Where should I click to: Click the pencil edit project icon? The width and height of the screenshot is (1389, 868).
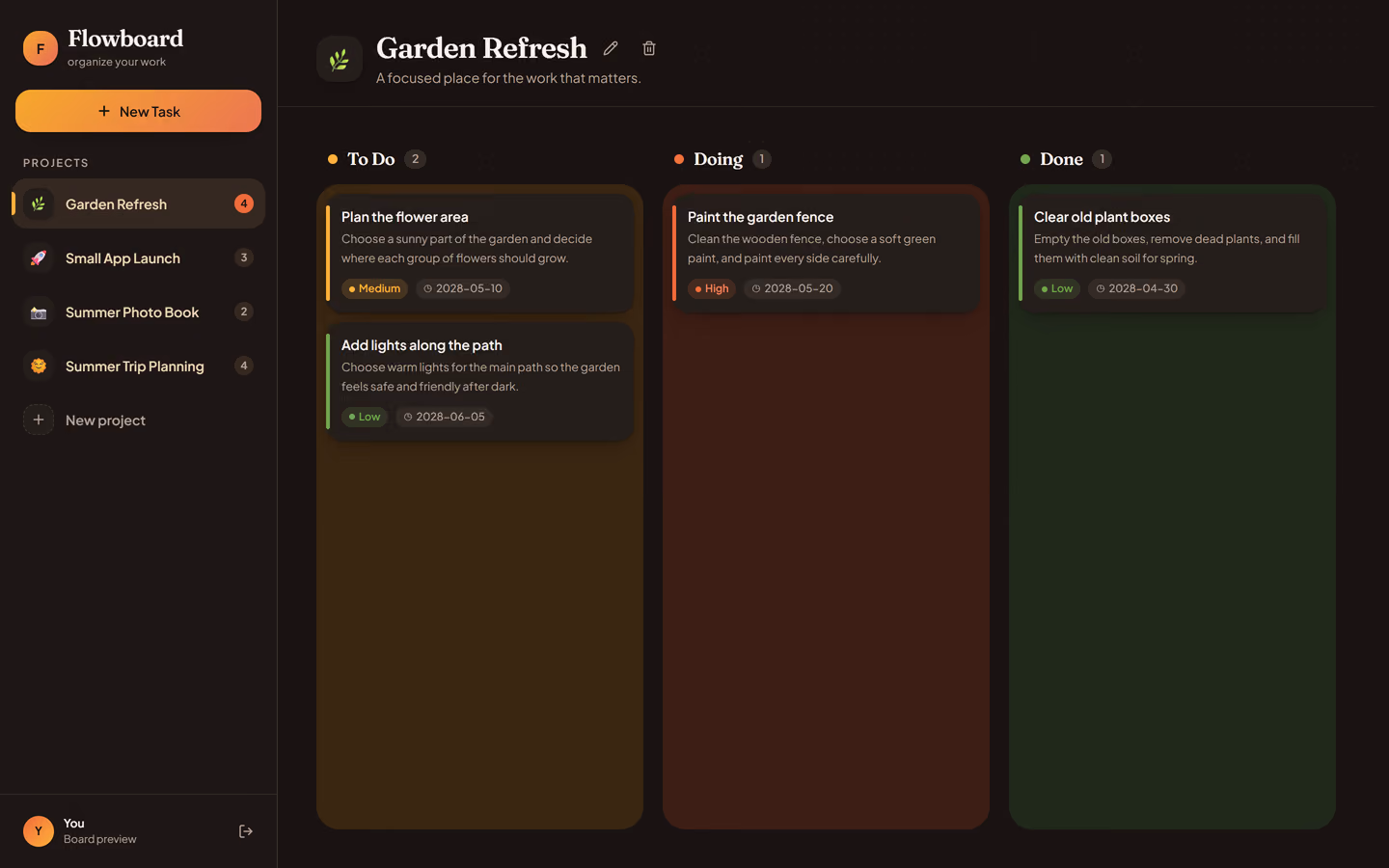(x=611, y=48)
